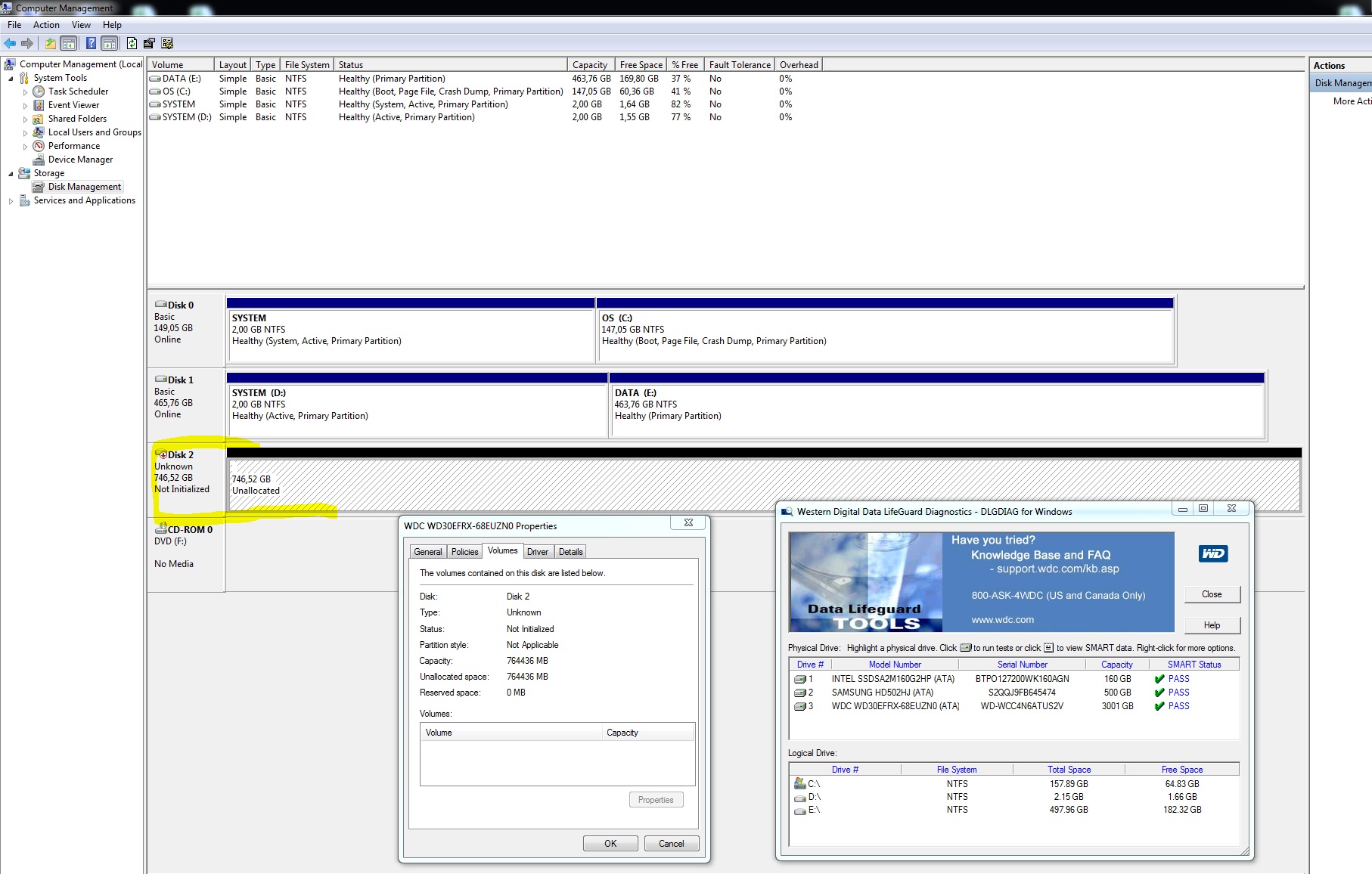The image size is (1372, 874).
Task: Switch to the Policies tab
Action: (464, 552)
